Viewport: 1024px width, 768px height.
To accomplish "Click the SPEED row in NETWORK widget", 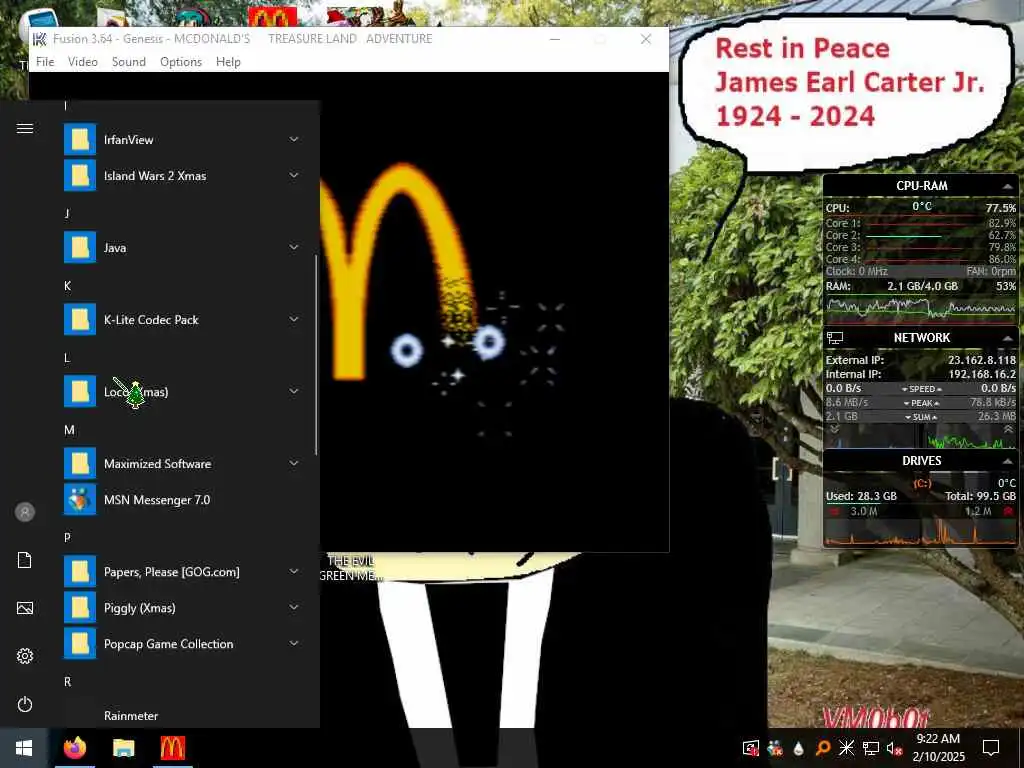I will pyautogui.click(x=921, y=389).
